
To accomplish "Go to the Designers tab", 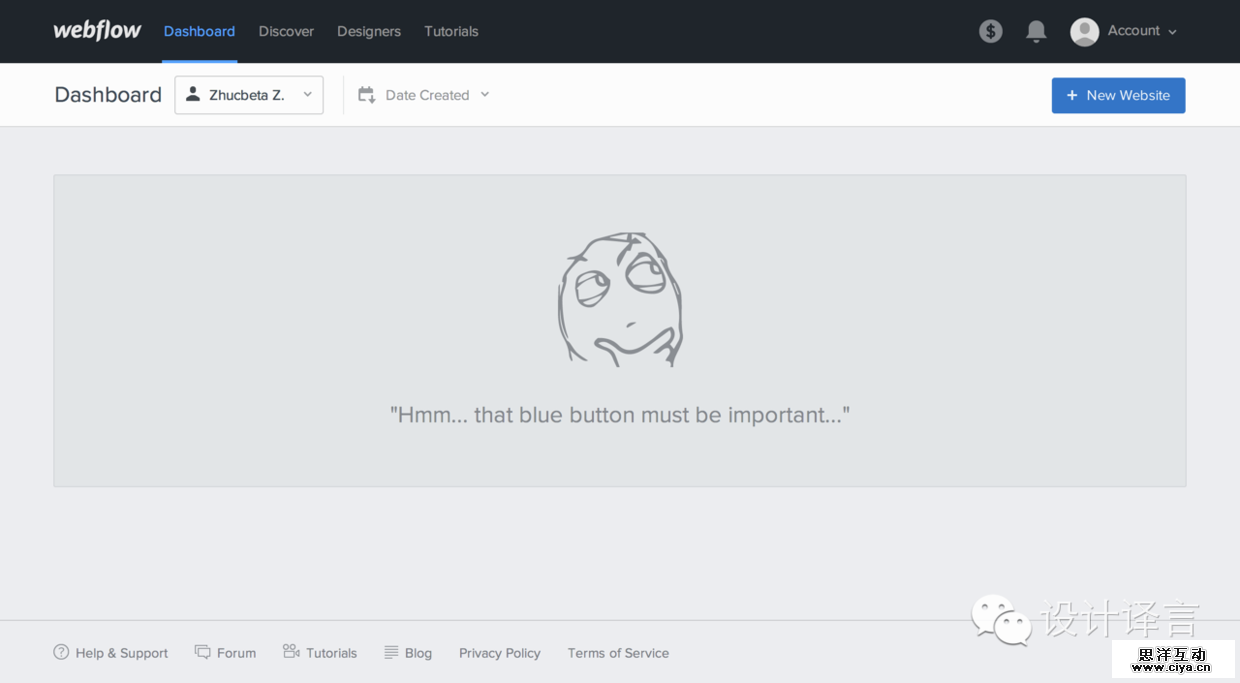I will [369, 31].
